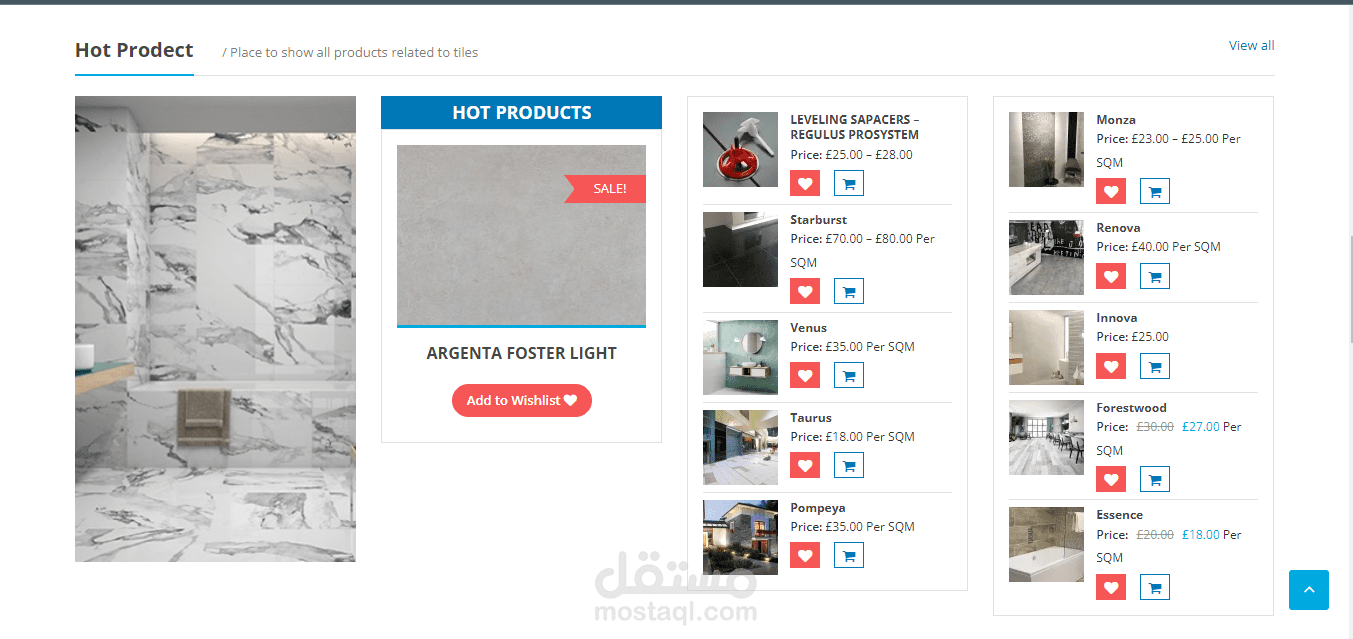
Task: Click the marble bathroom banner image
Action: pos(215,329)
